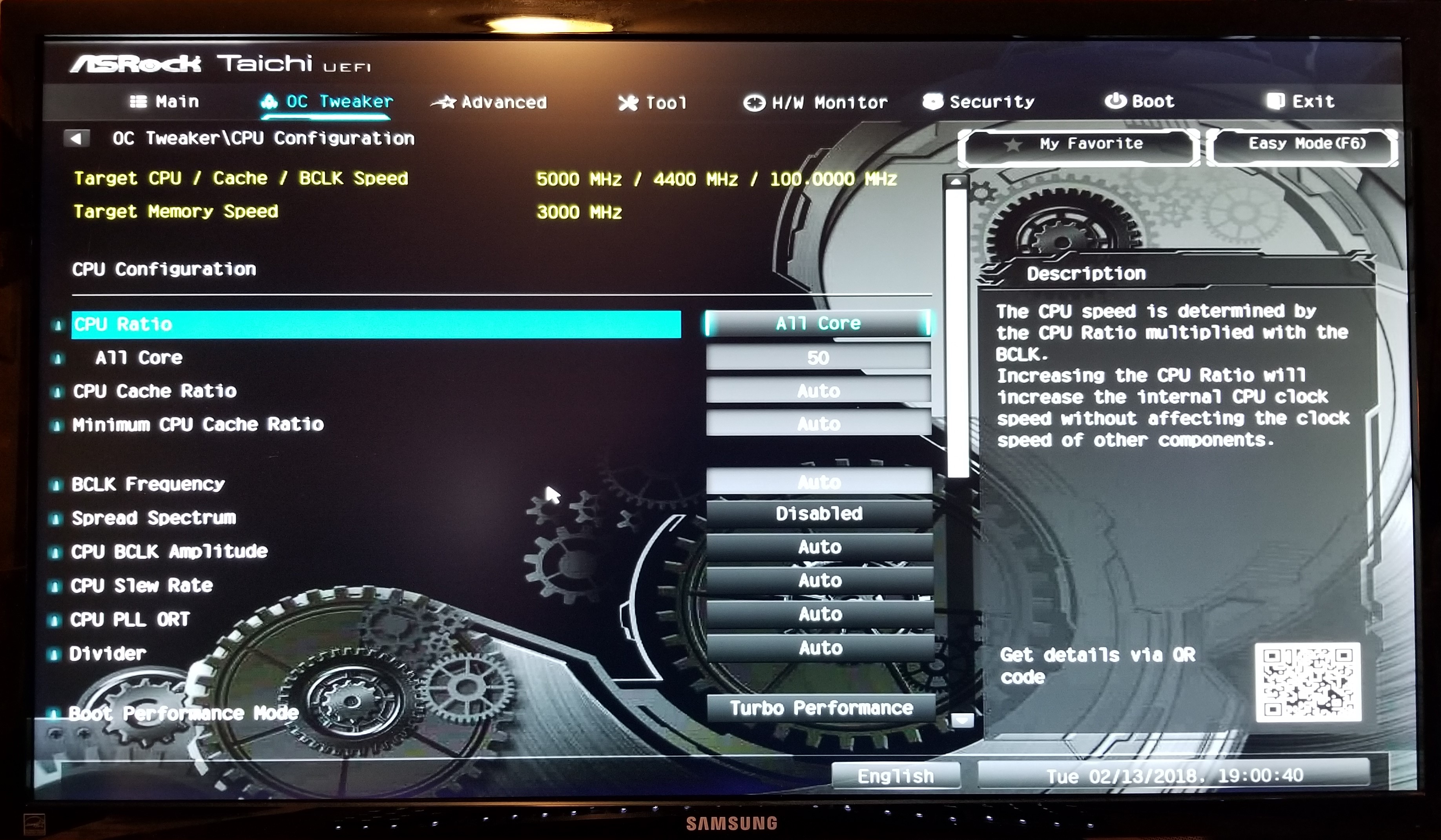Open the CPU PLL ORT Auto selector

pos(820,614)
